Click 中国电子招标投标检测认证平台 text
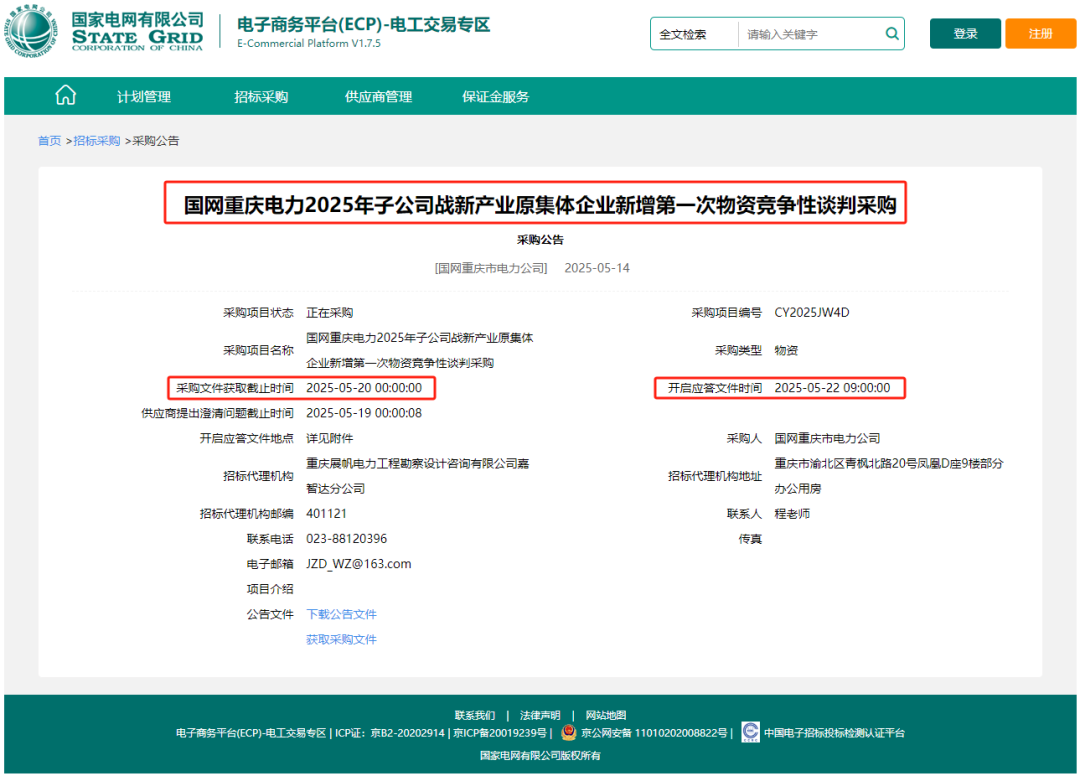Screen dimensions: 1080x776 coord(834,733)
